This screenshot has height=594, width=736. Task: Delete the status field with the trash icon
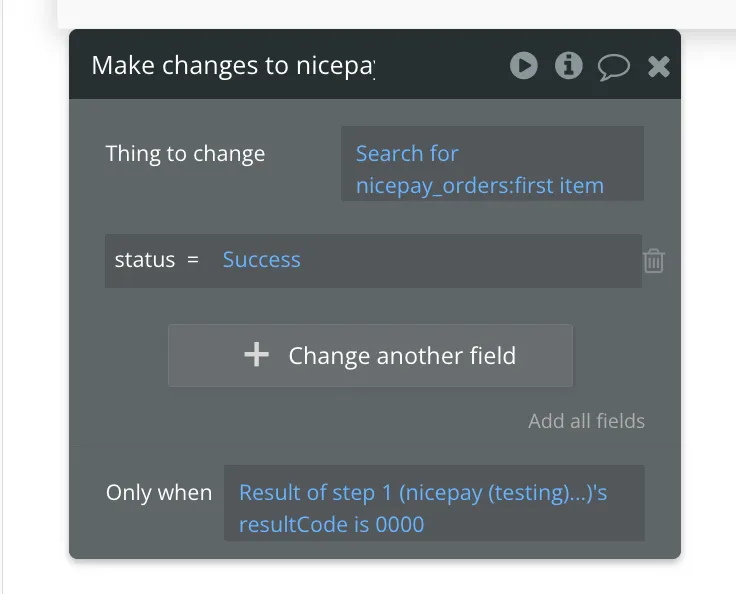point(654,261)
